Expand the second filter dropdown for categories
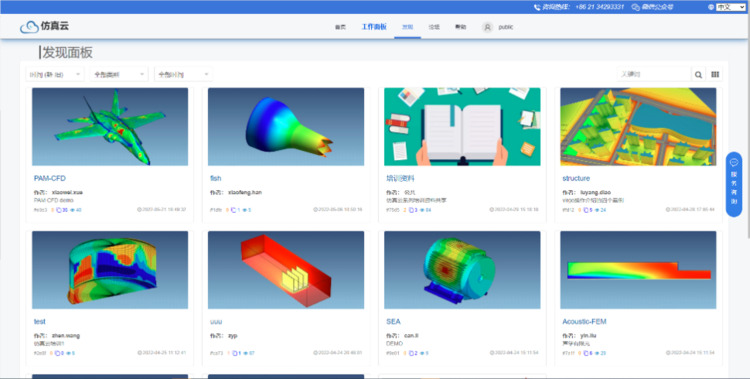 [119, 75]
